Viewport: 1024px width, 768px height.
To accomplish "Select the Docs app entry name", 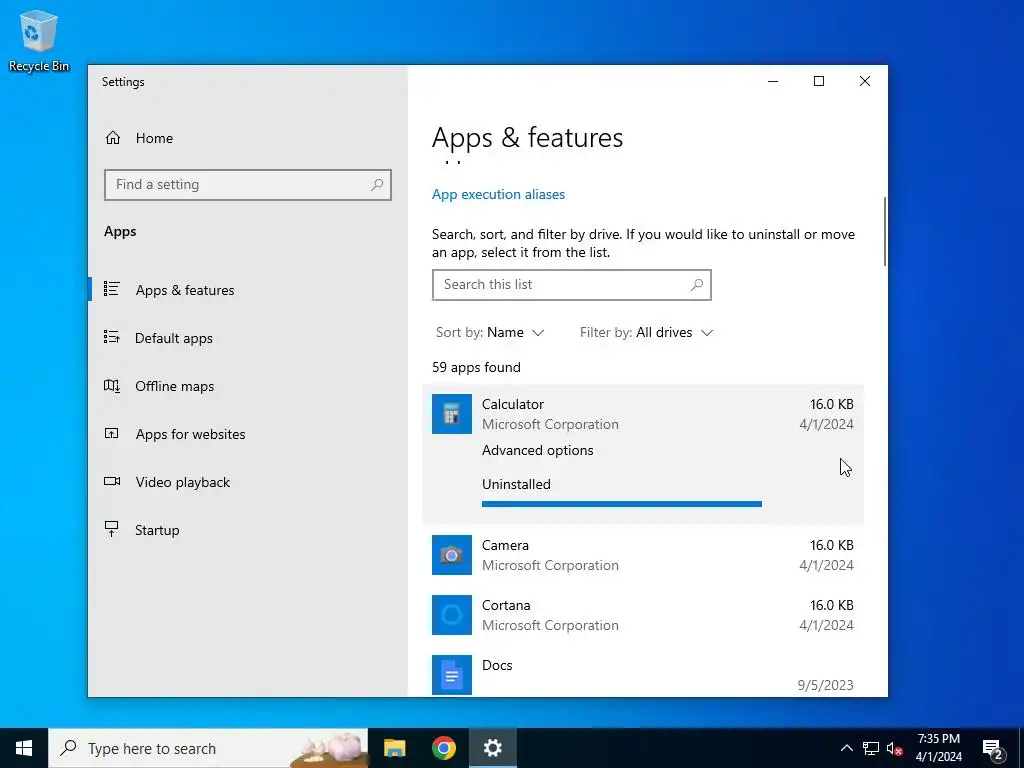I will click(497, 665).
